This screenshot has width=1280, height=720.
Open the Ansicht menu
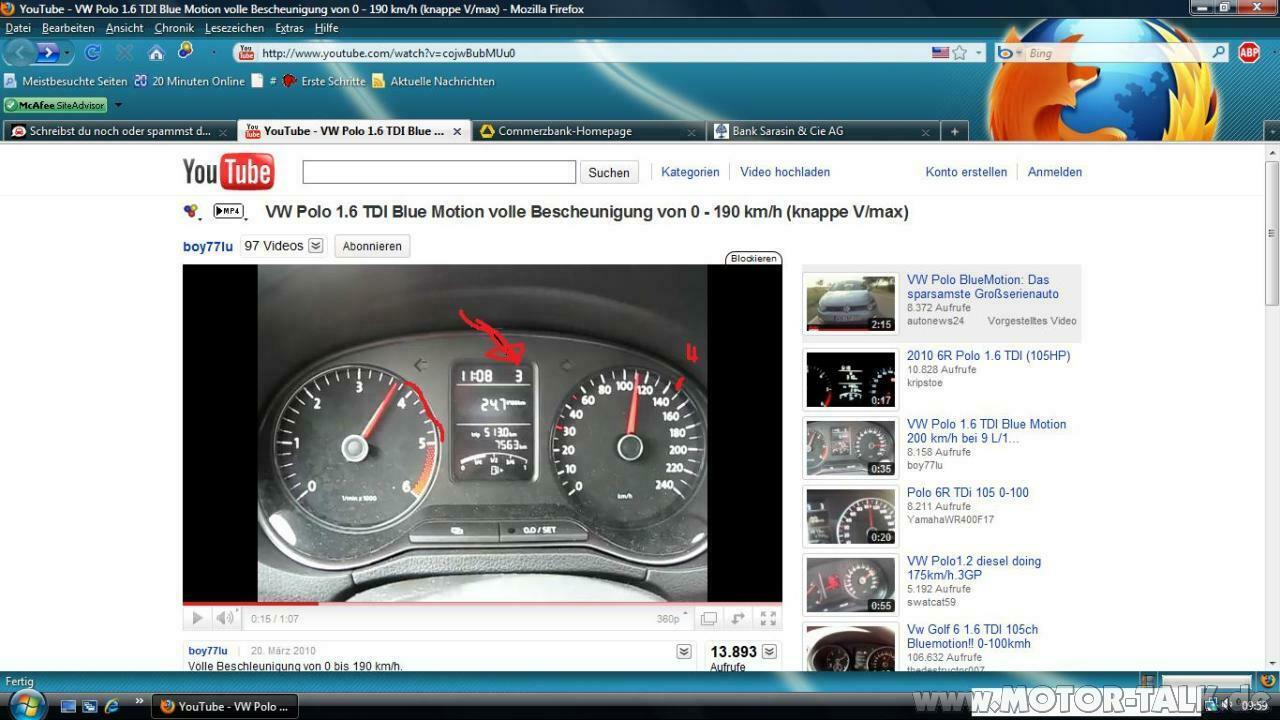pyautogui.click(x=124, y=28)
